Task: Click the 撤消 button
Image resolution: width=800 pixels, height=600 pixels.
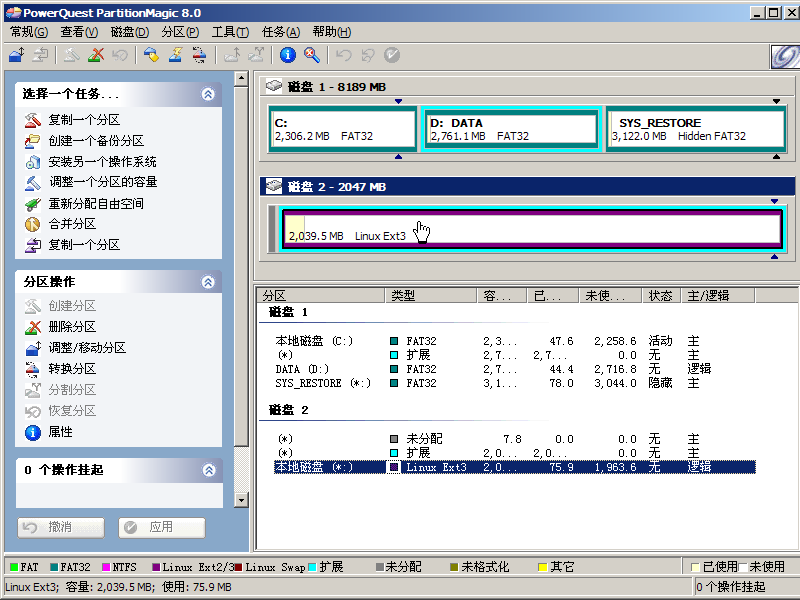Action: pos(61,528)
